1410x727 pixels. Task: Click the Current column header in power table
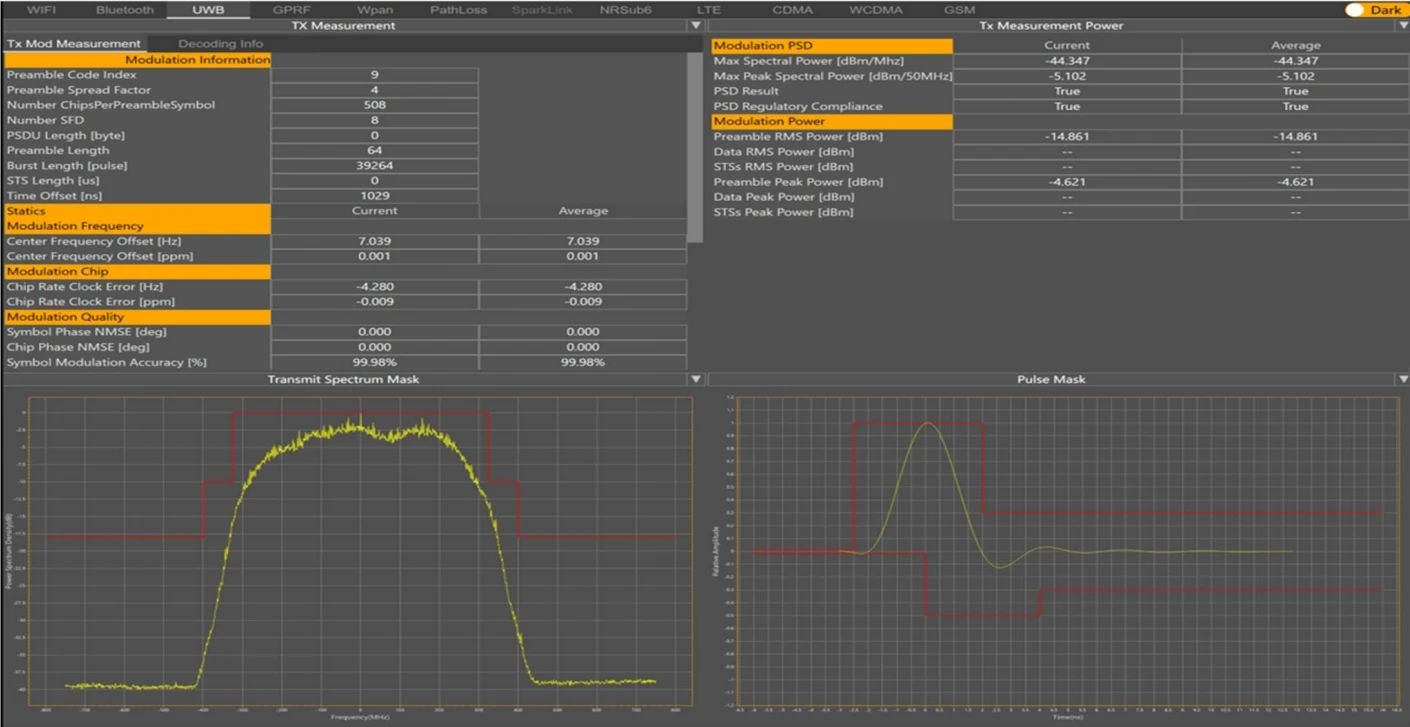1067,45
